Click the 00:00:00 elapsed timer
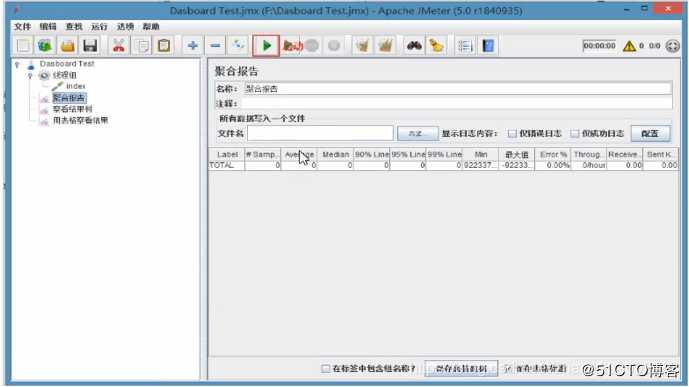The width and height of the screenshot is (689, 387). click(599, 46)
